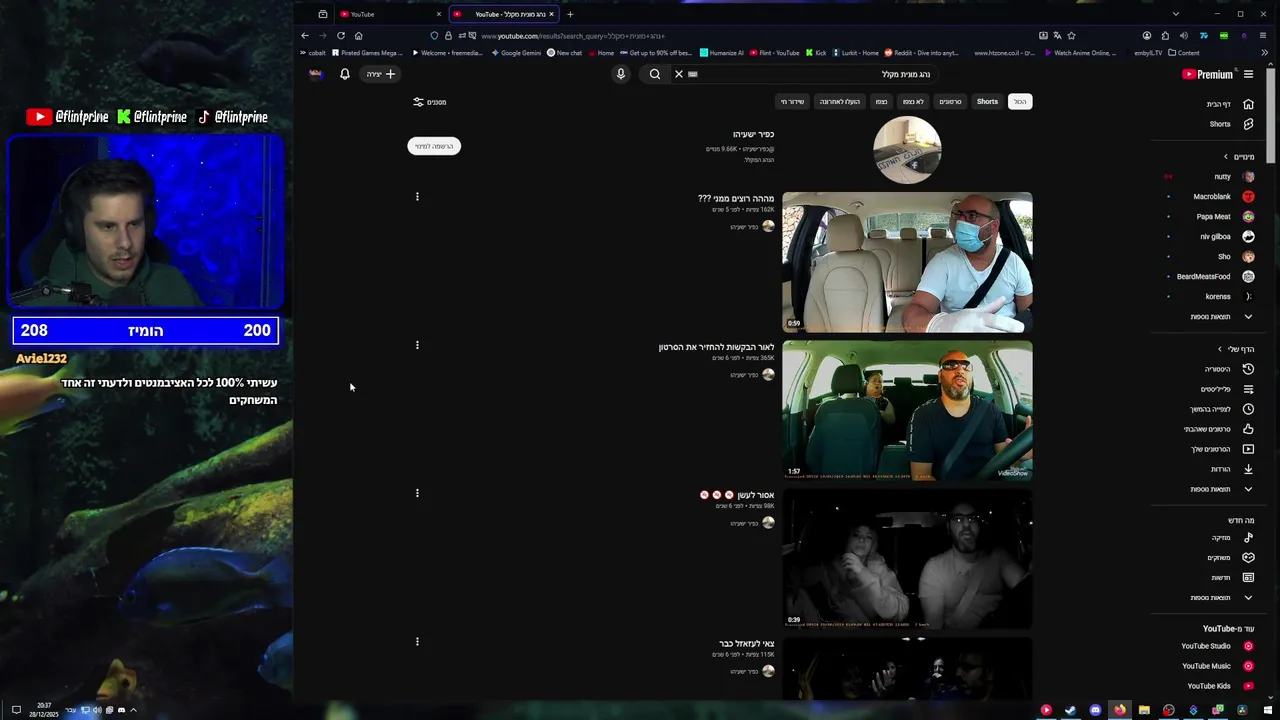Activate voice search microphone
1280x720 pixels.
pyautogui.click(x=620, y=74)
